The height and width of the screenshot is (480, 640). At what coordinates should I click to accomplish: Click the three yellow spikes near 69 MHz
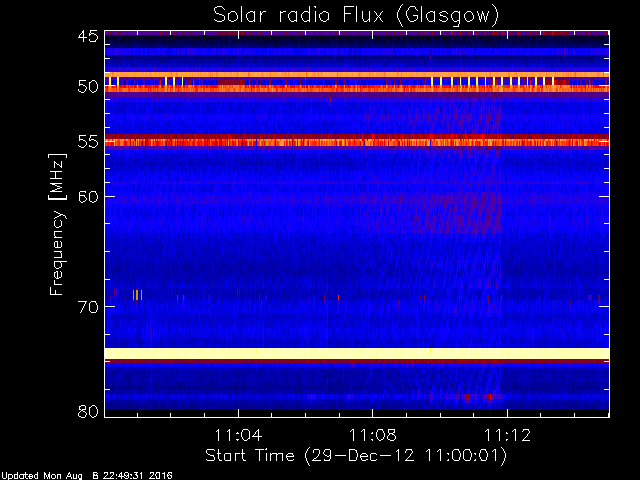click(x=138, y=295)
